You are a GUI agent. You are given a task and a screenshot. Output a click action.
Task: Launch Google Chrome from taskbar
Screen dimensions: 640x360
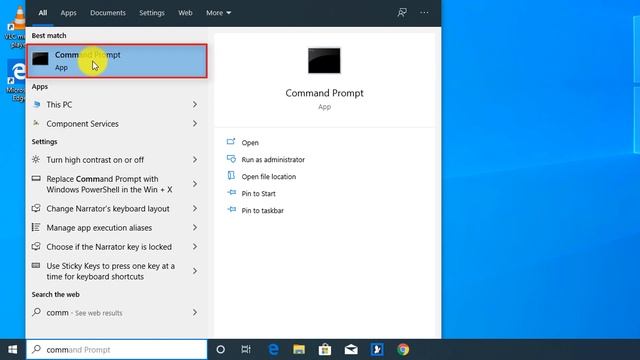403,349
